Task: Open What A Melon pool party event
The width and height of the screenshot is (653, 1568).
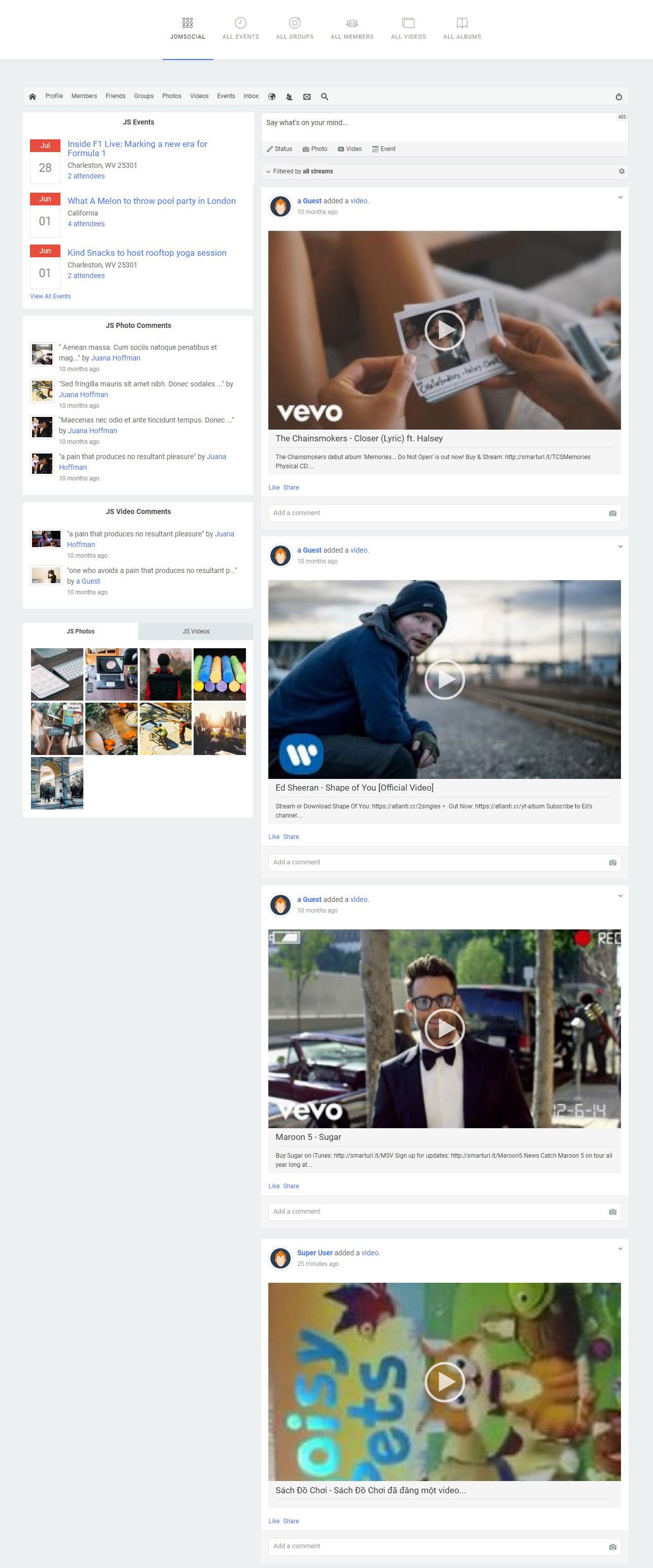Action: [x=151, y=201]
